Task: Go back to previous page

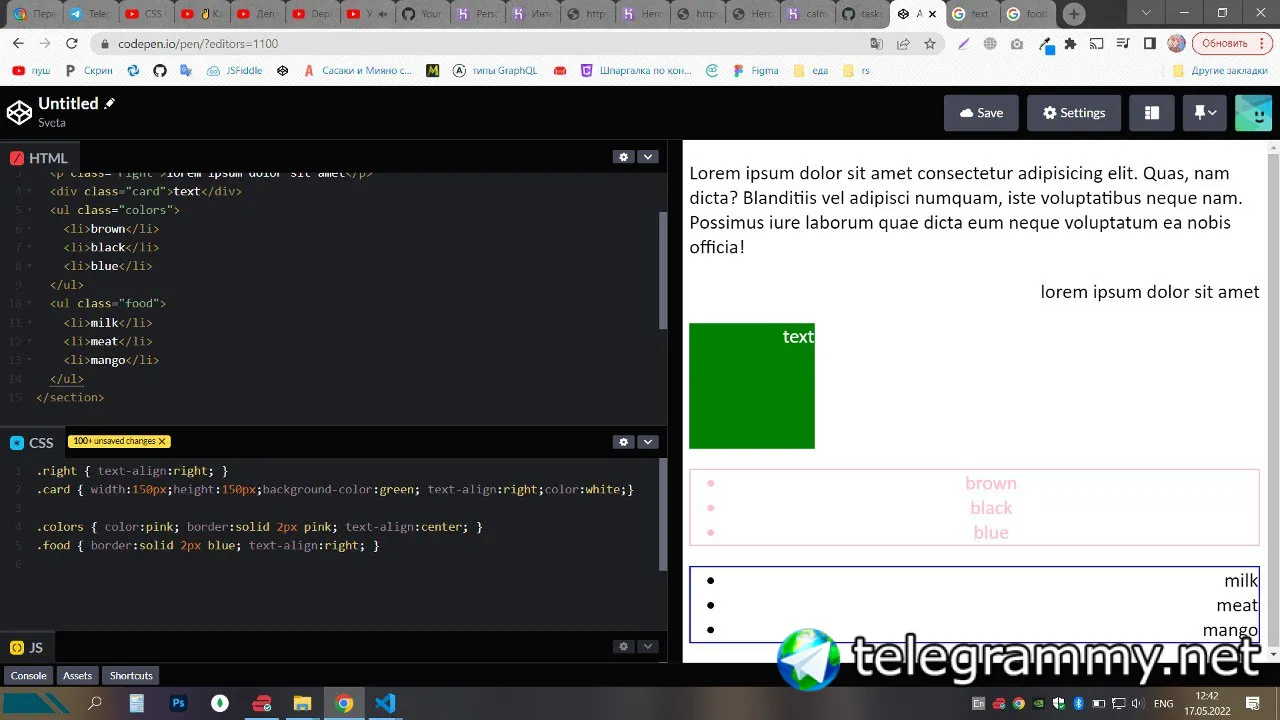Action: point(18,44)
